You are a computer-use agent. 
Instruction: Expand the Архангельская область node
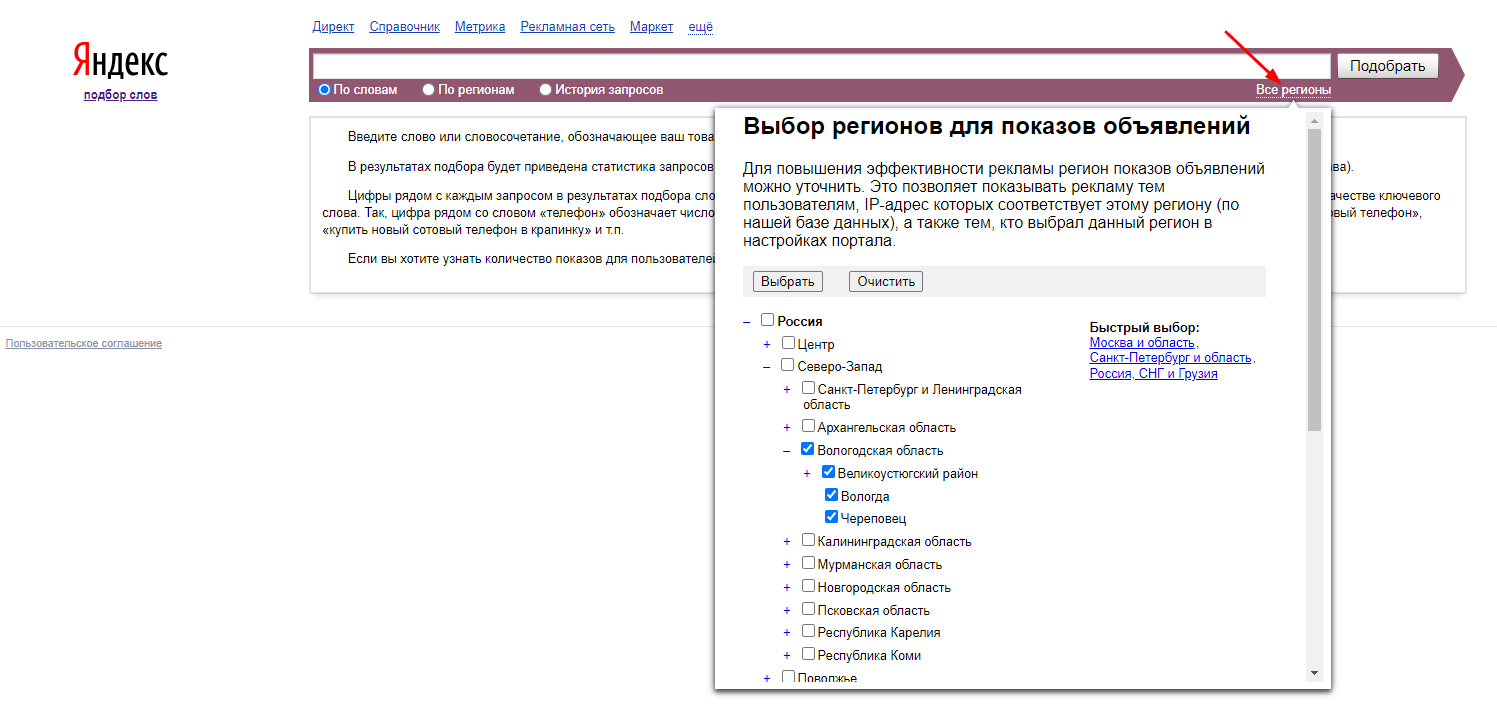point(787,428)
